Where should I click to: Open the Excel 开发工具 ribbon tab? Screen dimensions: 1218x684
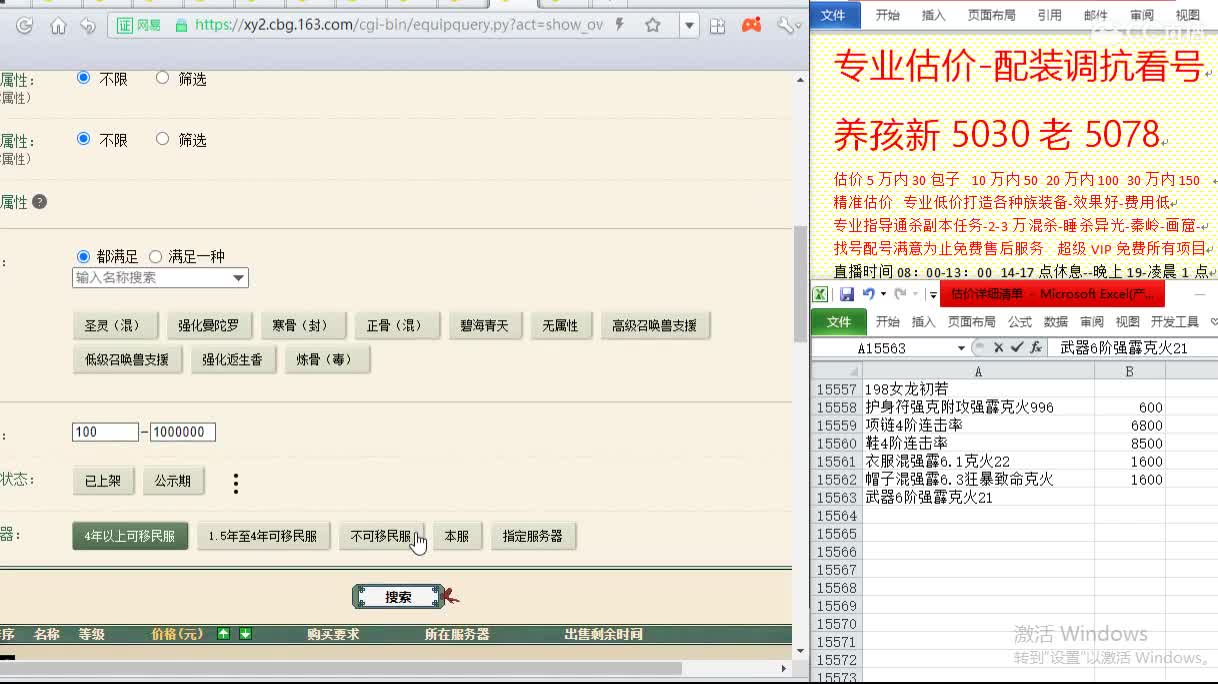pos(1174,321)
